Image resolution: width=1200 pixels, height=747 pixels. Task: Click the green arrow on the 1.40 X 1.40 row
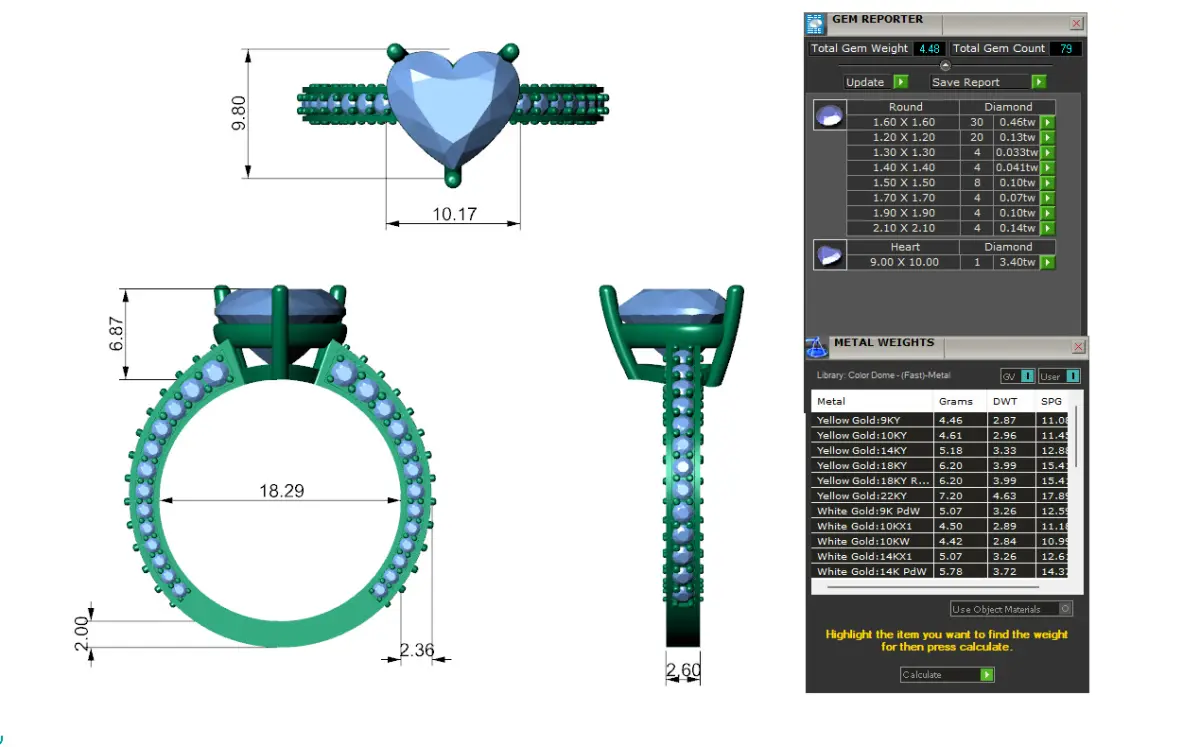point(1047,168)
